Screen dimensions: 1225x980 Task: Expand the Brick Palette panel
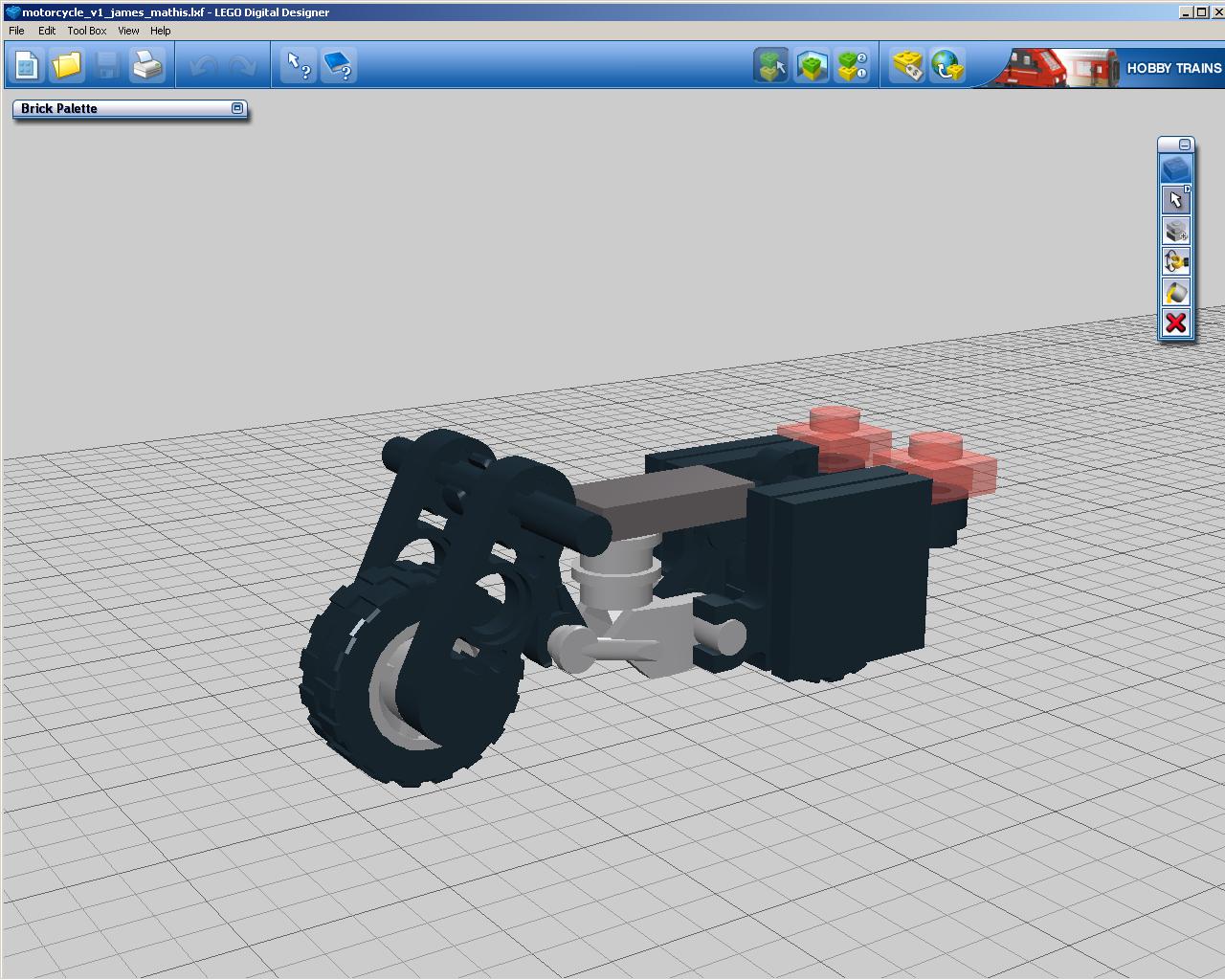pyautogui.click(x=237, y=108)
